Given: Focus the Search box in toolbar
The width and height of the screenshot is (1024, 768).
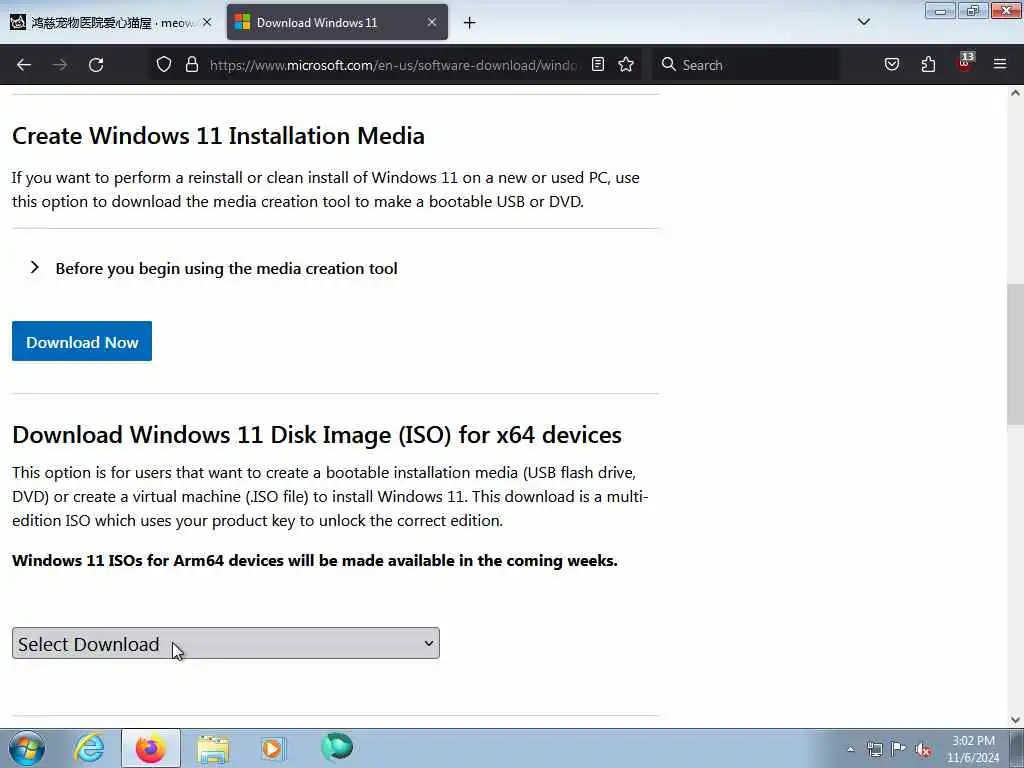Looking at the screenshot, I should click(746, 65).
